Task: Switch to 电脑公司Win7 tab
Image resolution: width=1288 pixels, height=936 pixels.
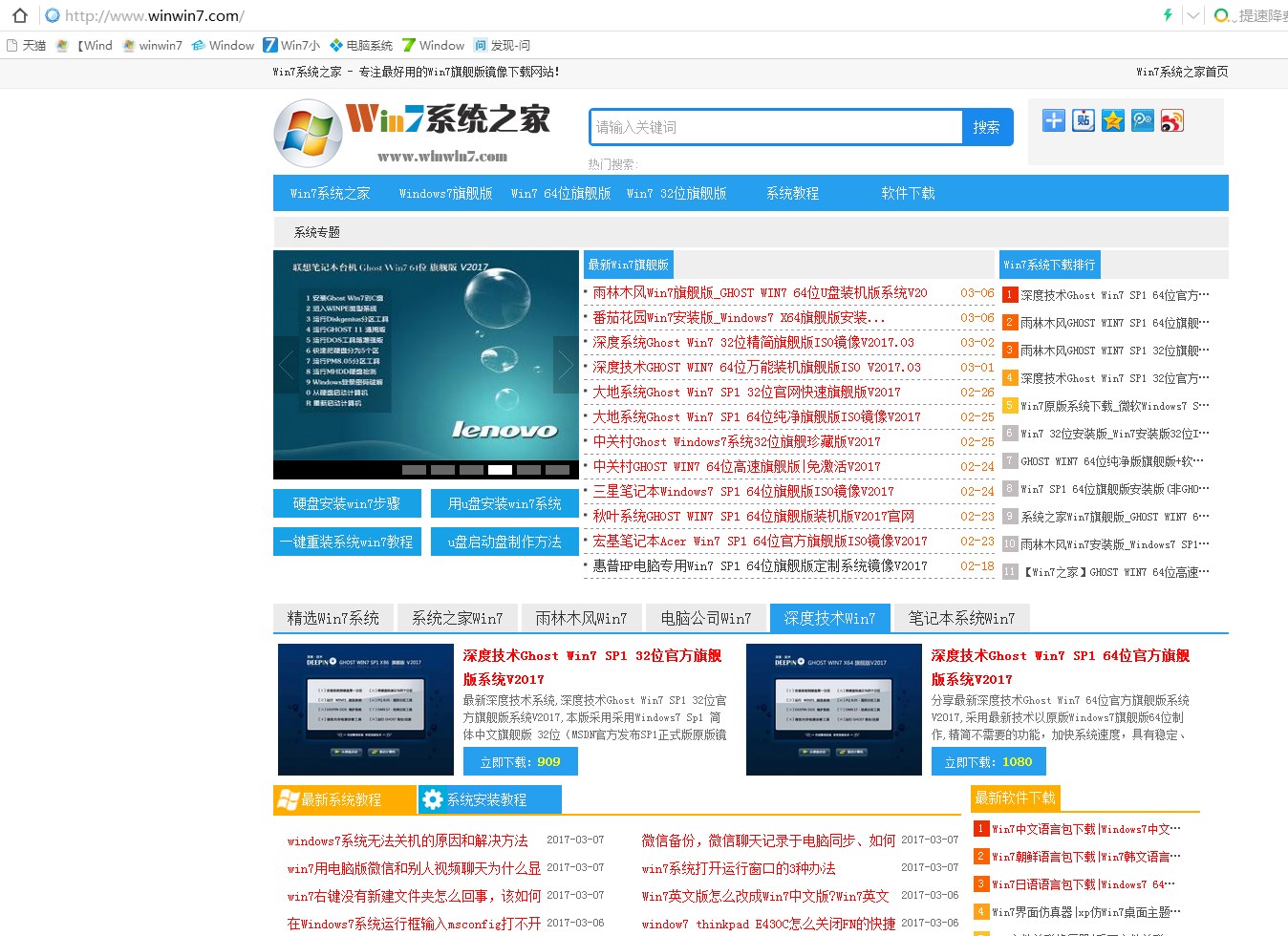Action: [x=705, y=618]
